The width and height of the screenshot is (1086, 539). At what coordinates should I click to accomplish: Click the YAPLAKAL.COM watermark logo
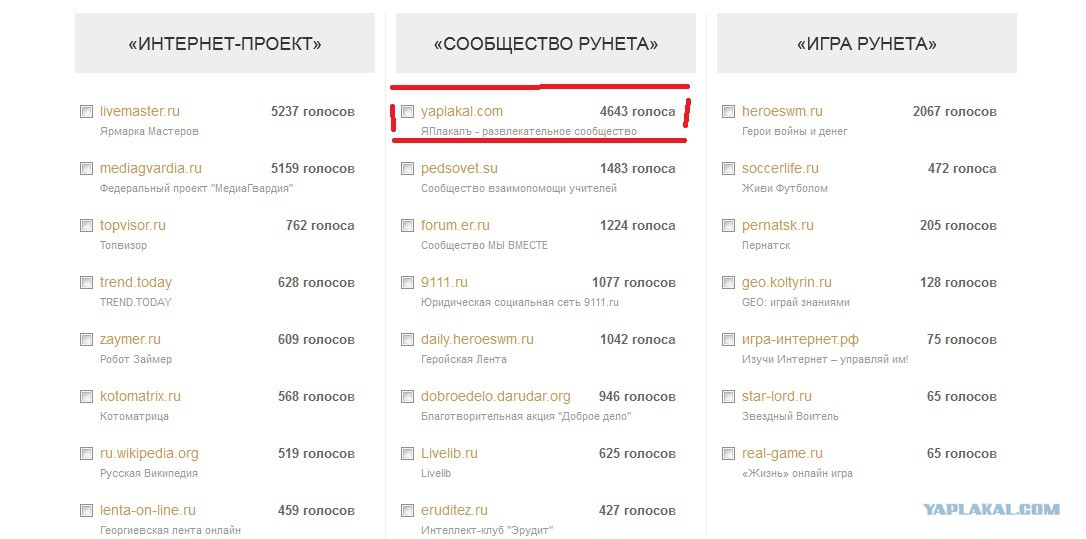[x=991, y=509]
